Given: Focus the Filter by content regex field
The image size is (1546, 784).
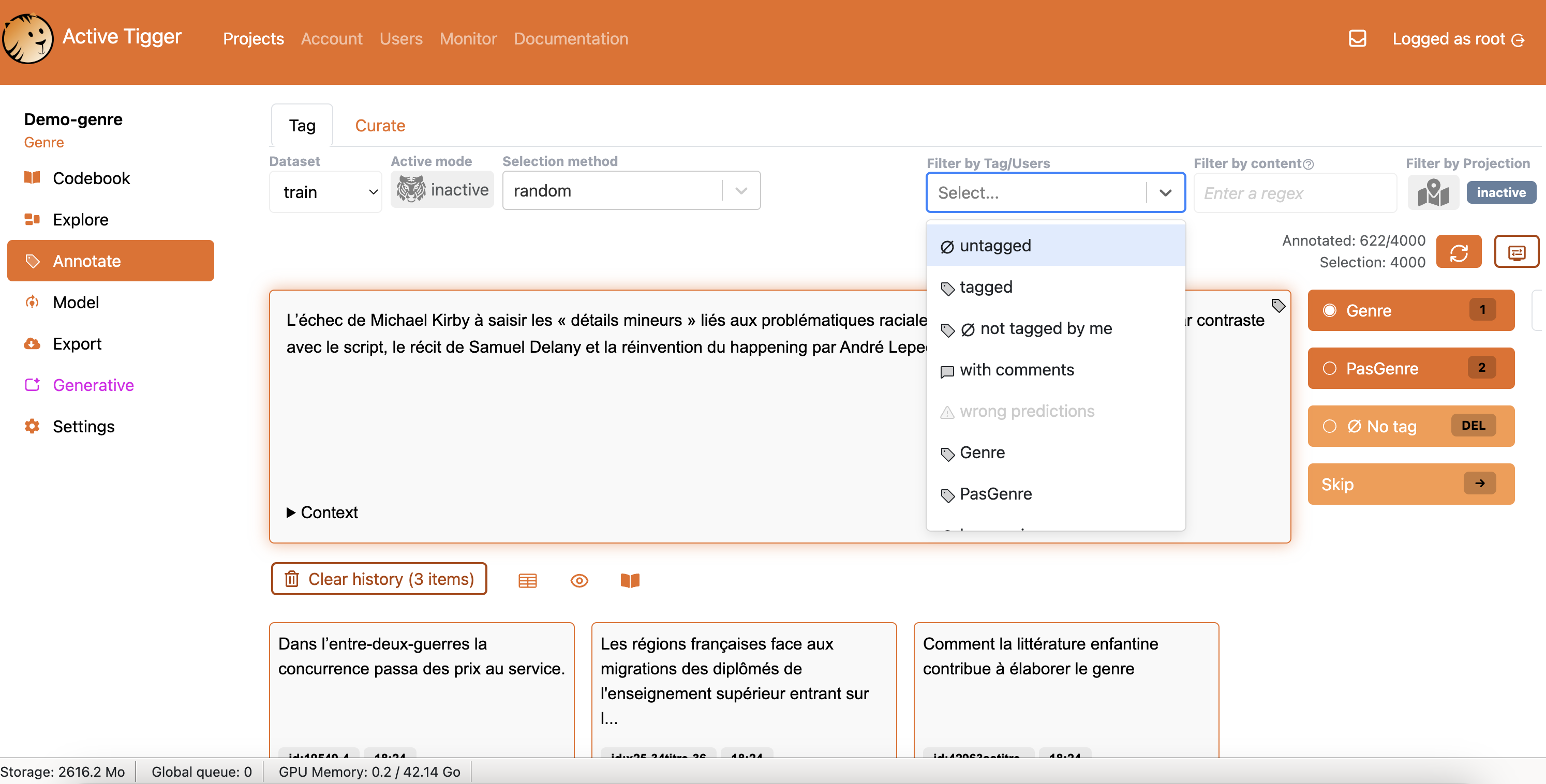Looking at the screenshot, I should 1295,192.
